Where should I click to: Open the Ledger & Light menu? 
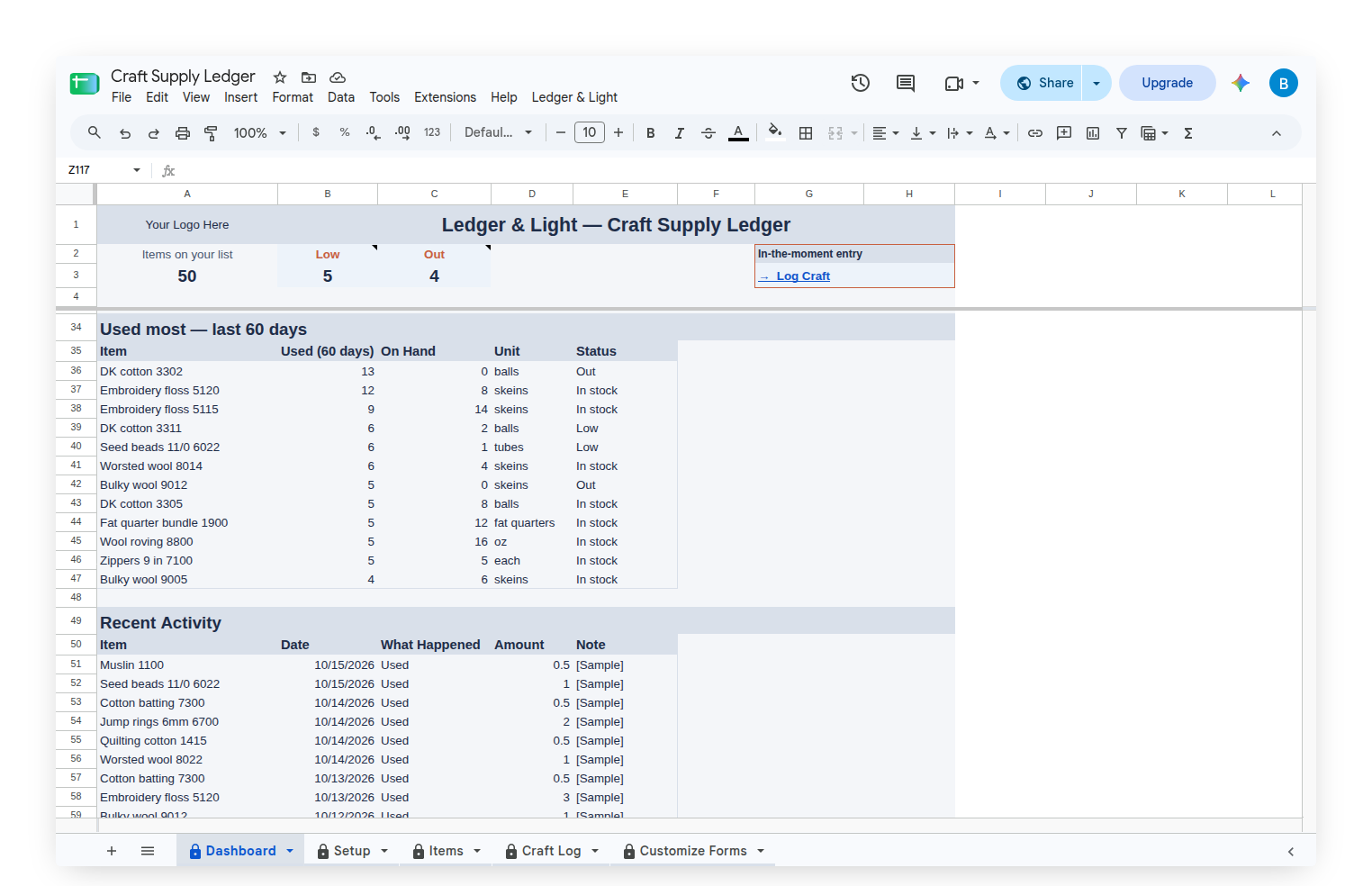click(x=574, y=97)
